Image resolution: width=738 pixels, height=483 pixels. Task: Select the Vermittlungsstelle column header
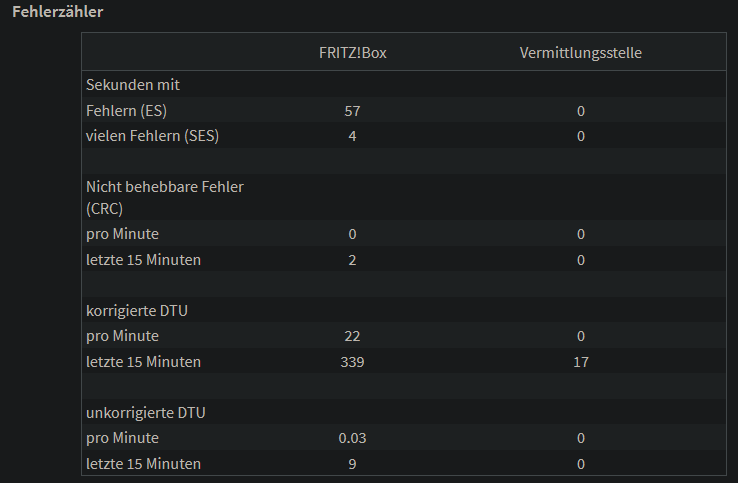580,53
